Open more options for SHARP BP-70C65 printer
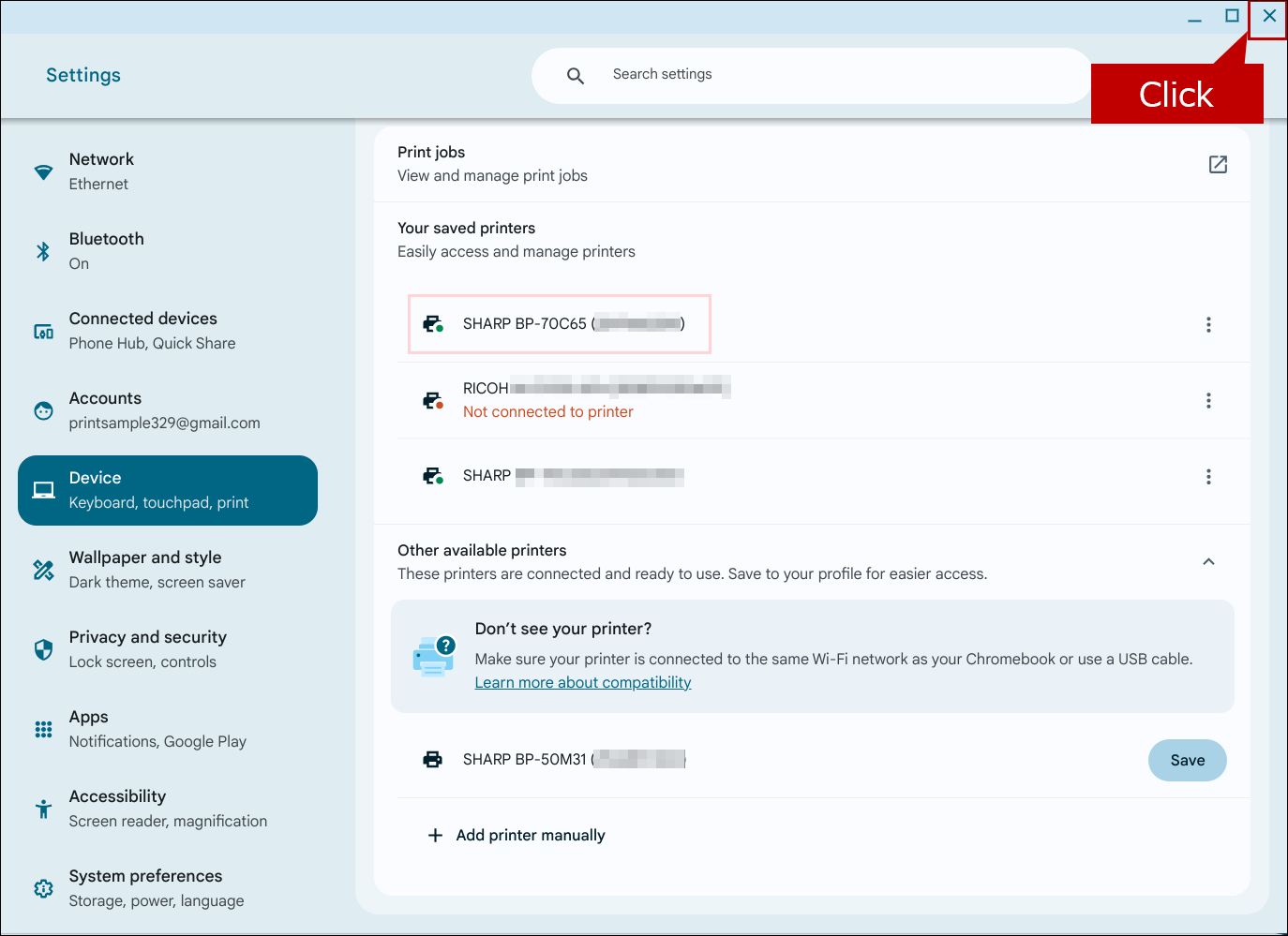 pos(1208,324)
